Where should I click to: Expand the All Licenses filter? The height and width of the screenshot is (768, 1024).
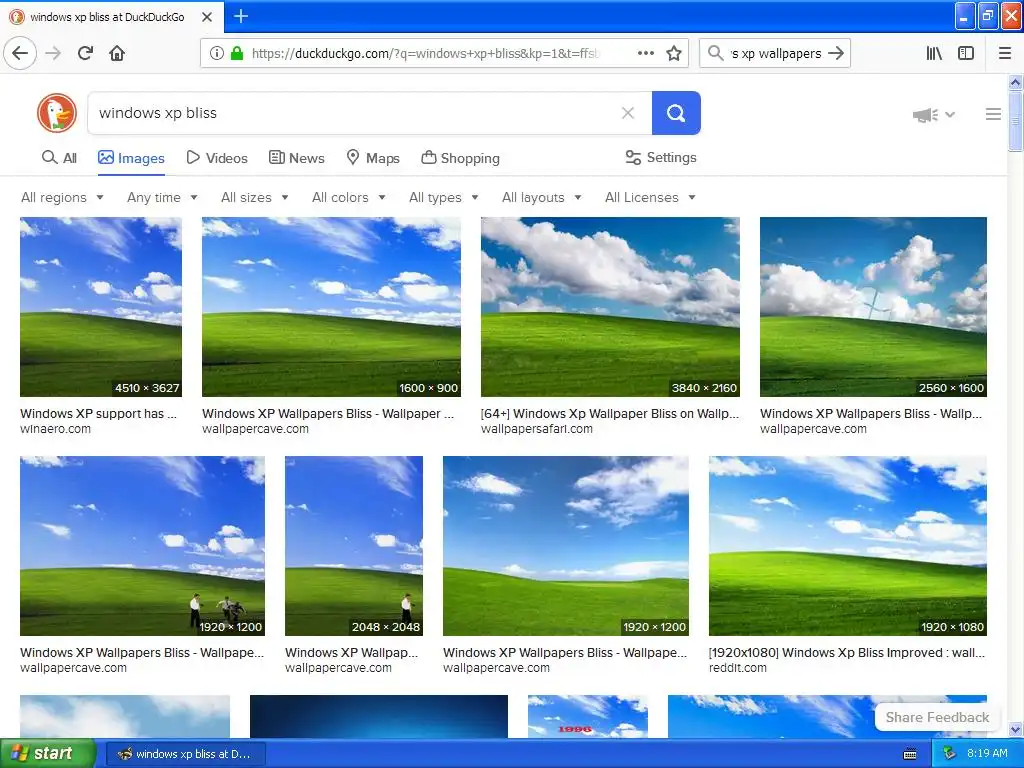point(650,197)
